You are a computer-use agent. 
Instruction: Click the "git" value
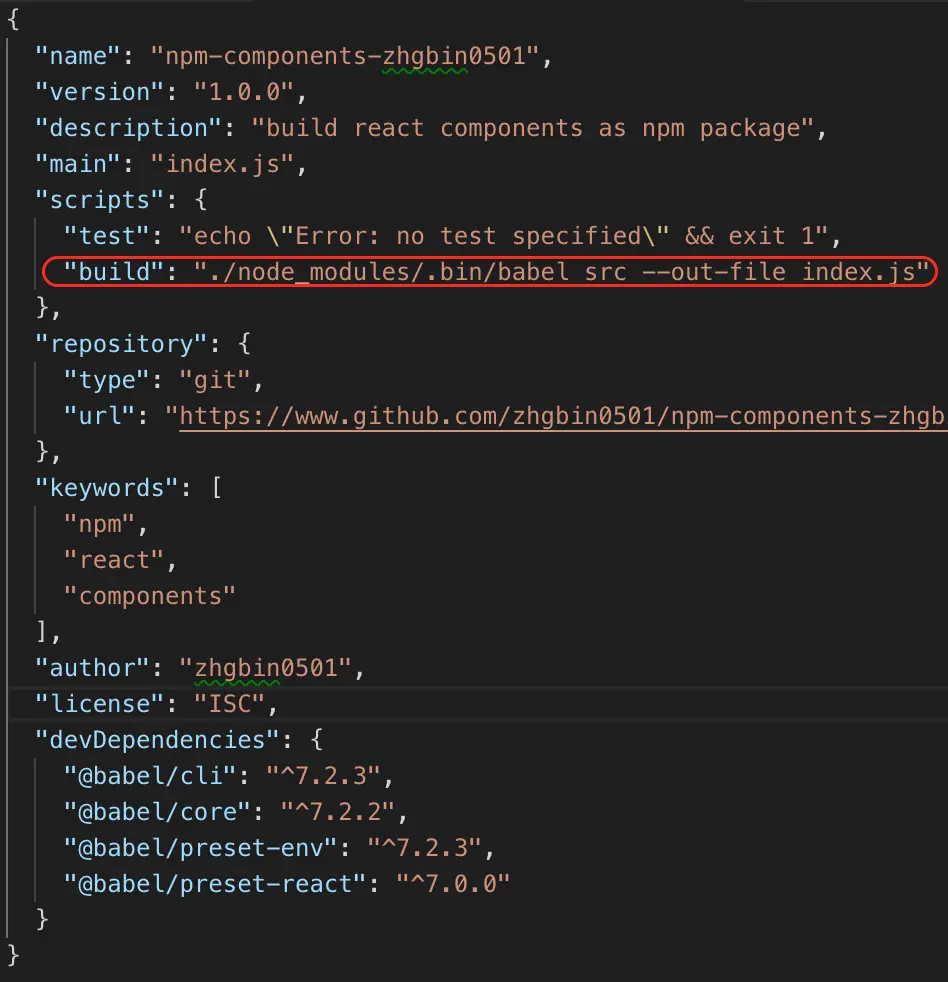pyautogui.click(x=215, y=380)
